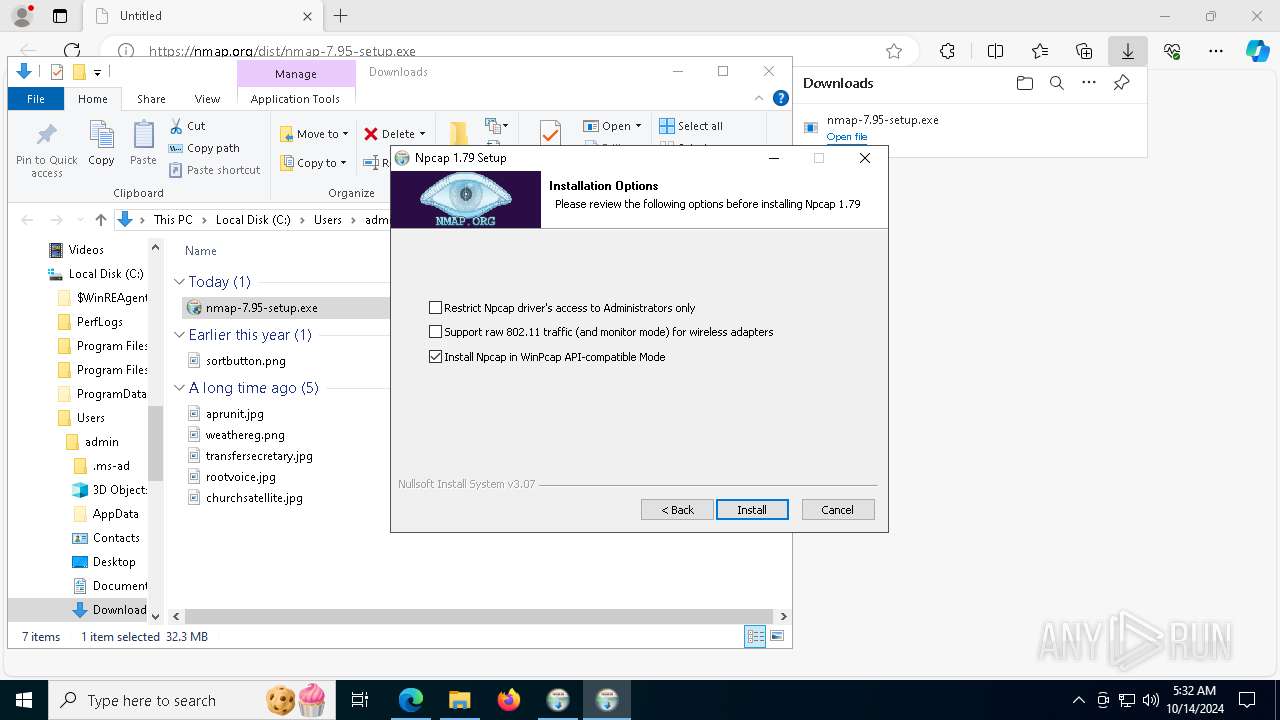Go Back in Npcap Setup wizard
The image size is (1280, 720).
tap(677, 510)
